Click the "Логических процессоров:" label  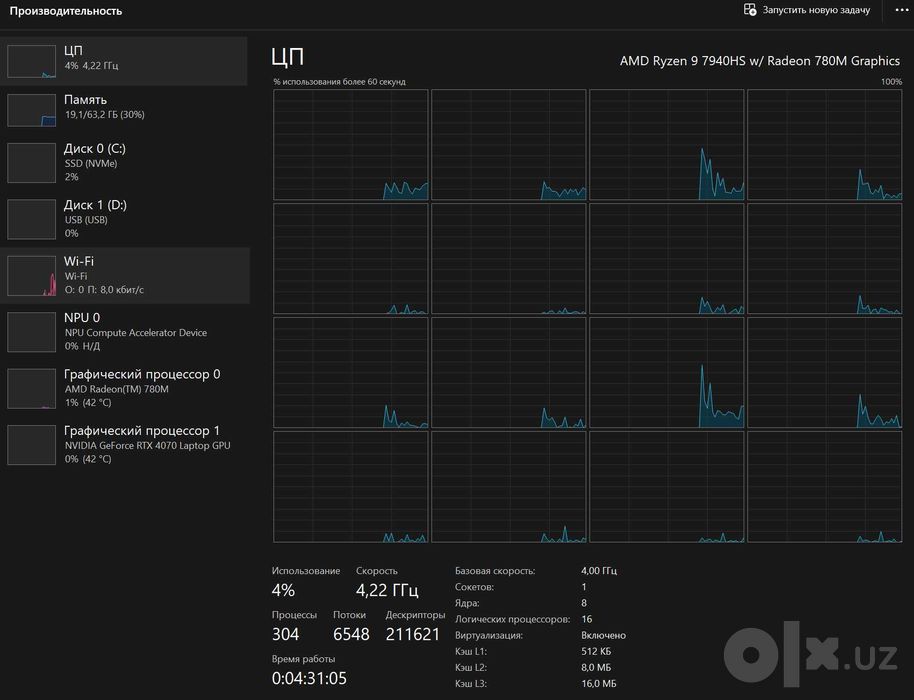(512, 619)
